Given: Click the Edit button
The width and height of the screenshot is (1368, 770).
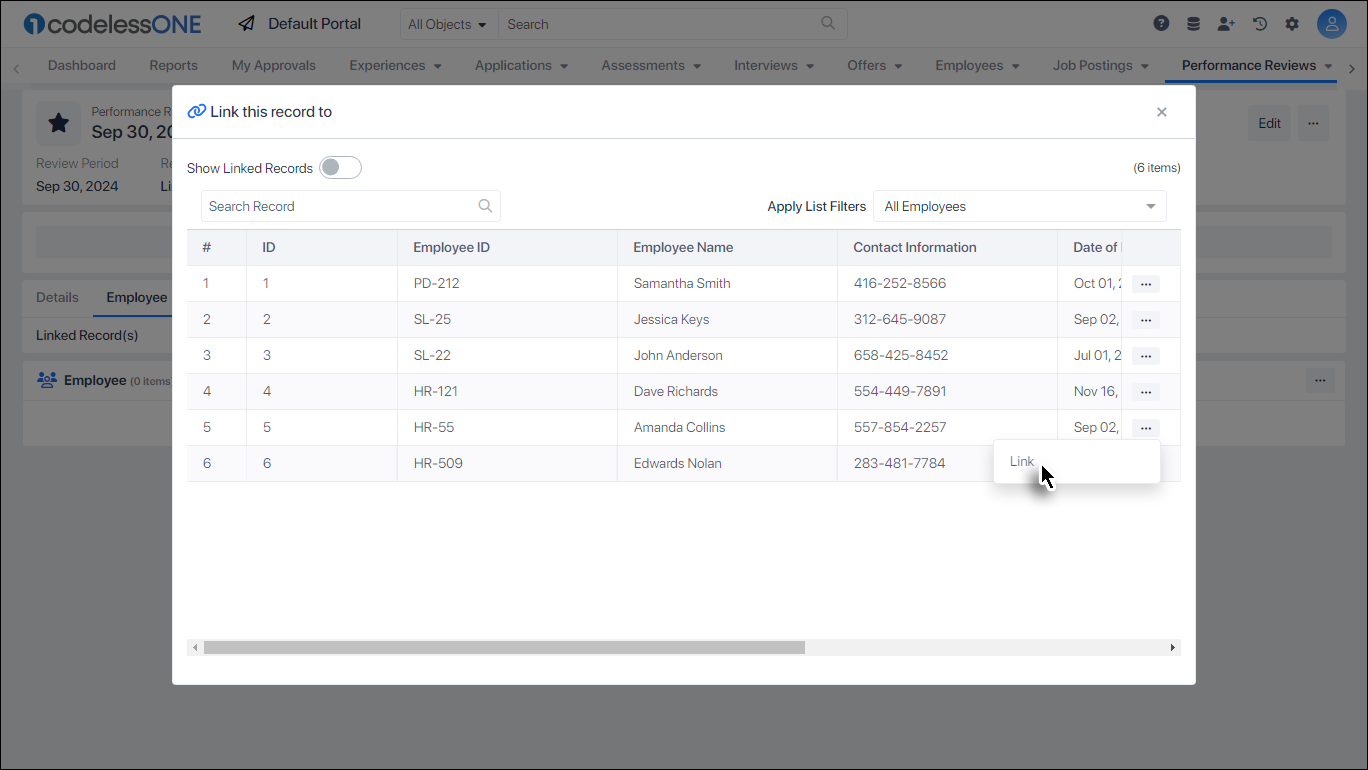Looking at the screenshot, I should point(1268,122).
